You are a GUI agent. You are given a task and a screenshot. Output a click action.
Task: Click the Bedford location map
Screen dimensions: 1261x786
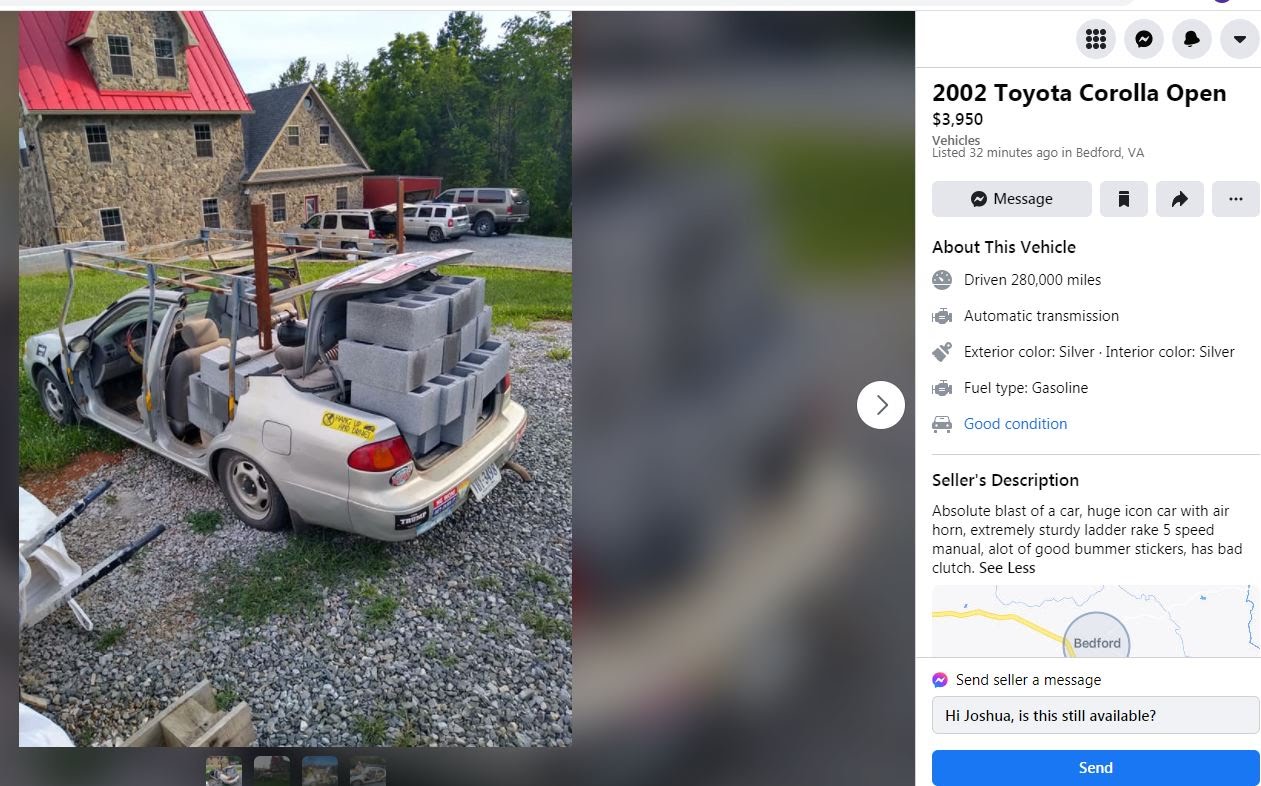pos(1095,621)
